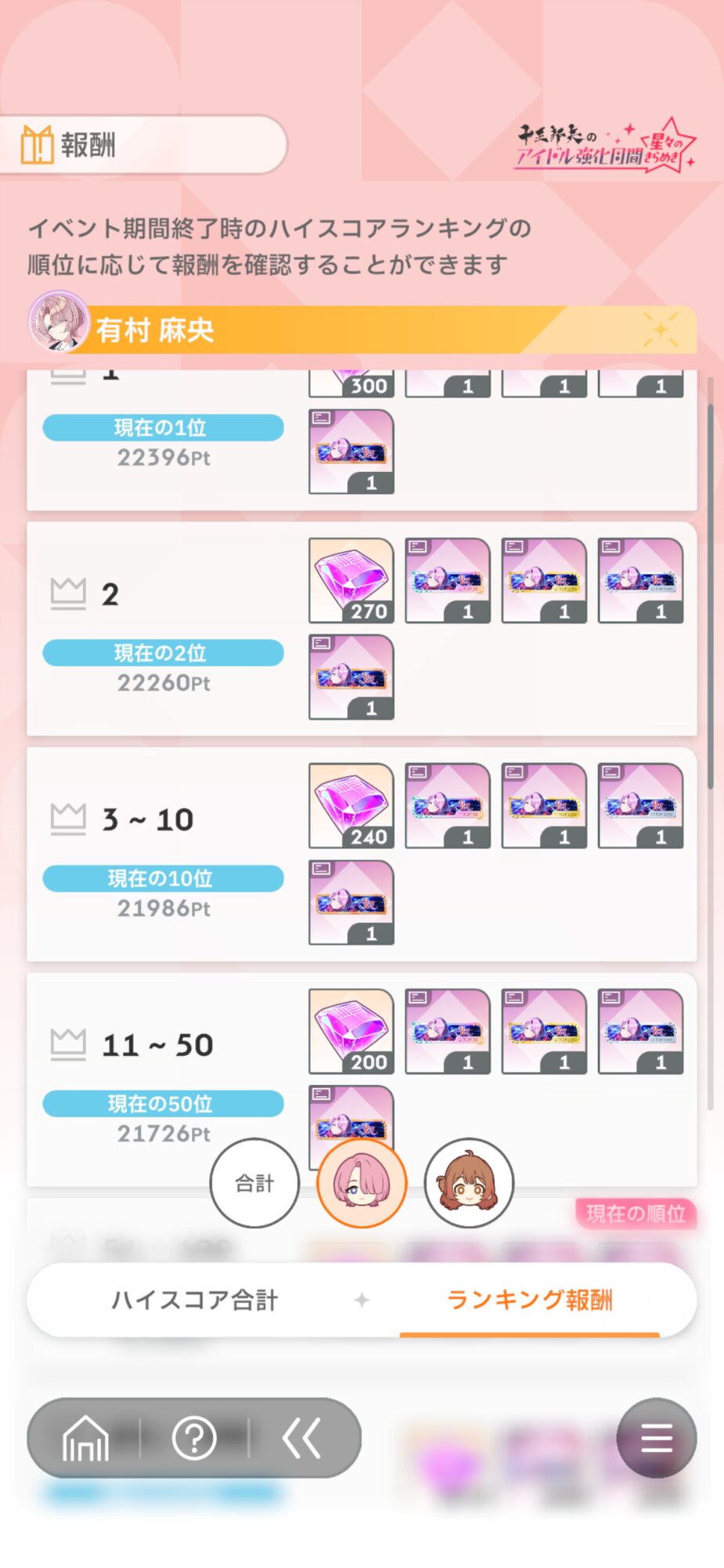This screenshot has width=724, height=1568.
Task: Tap the 240 jewel reward for rank 3~10
Action: [x=351, y=806]
